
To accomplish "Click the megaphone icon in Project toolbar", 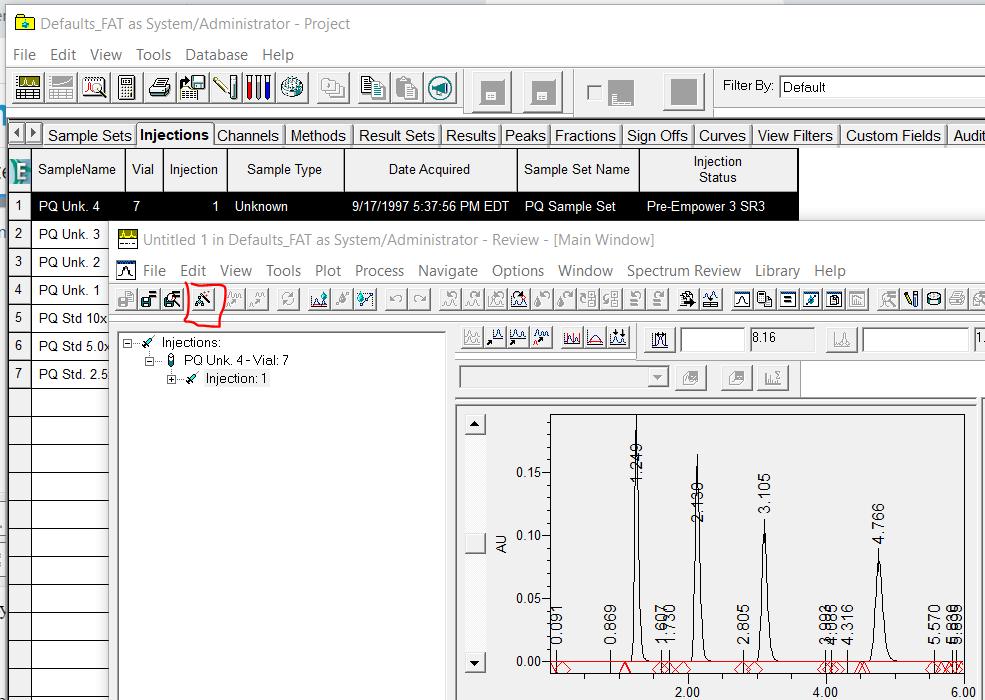I will (x=440, y=88).
